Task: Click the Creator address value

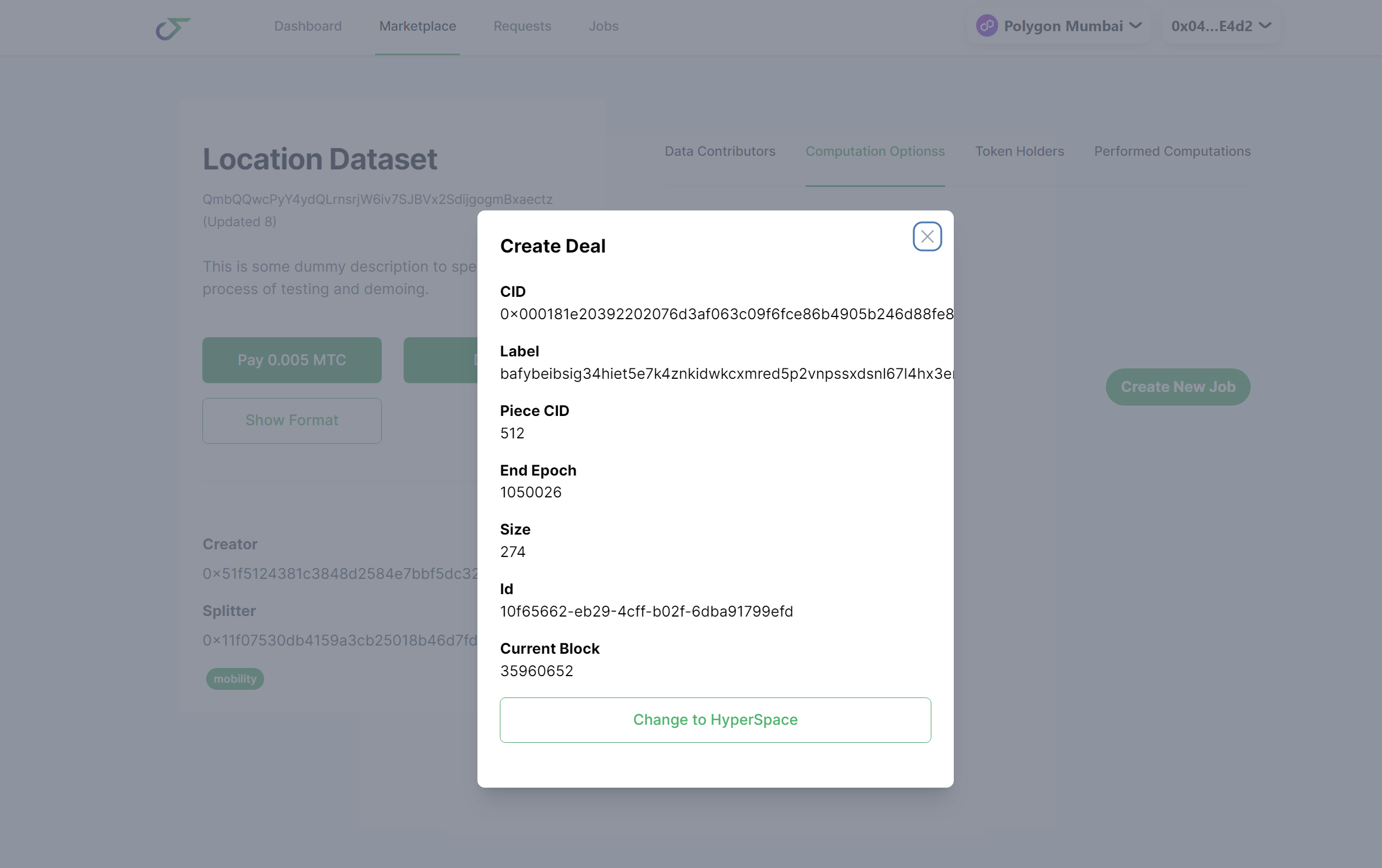Action: (x=340, y=574)
